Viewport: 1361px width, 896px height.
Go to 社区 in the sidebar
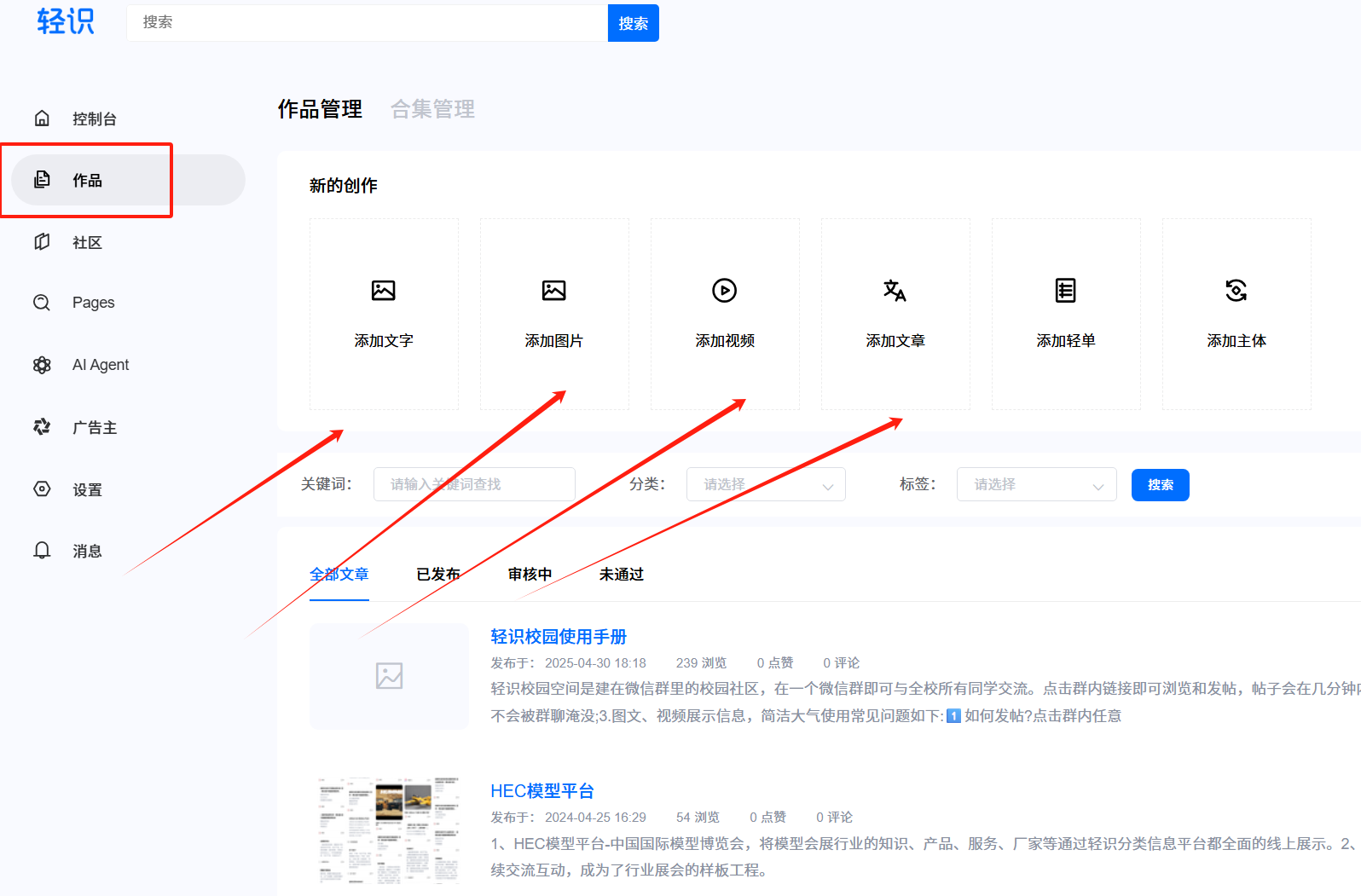pos(86,243)
